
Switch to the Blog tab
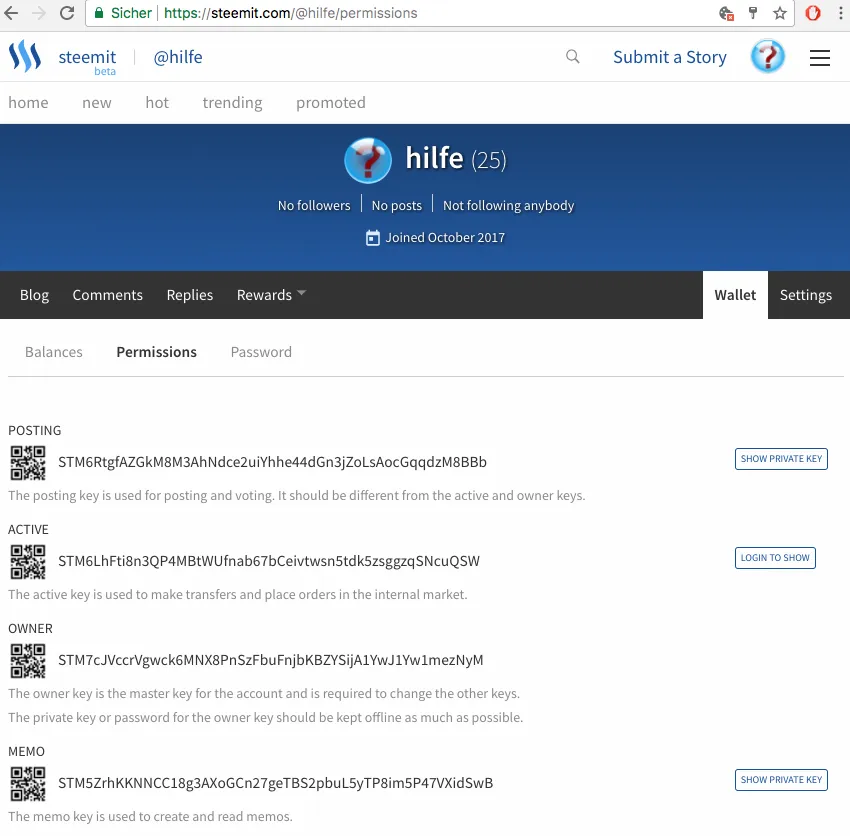34,295
